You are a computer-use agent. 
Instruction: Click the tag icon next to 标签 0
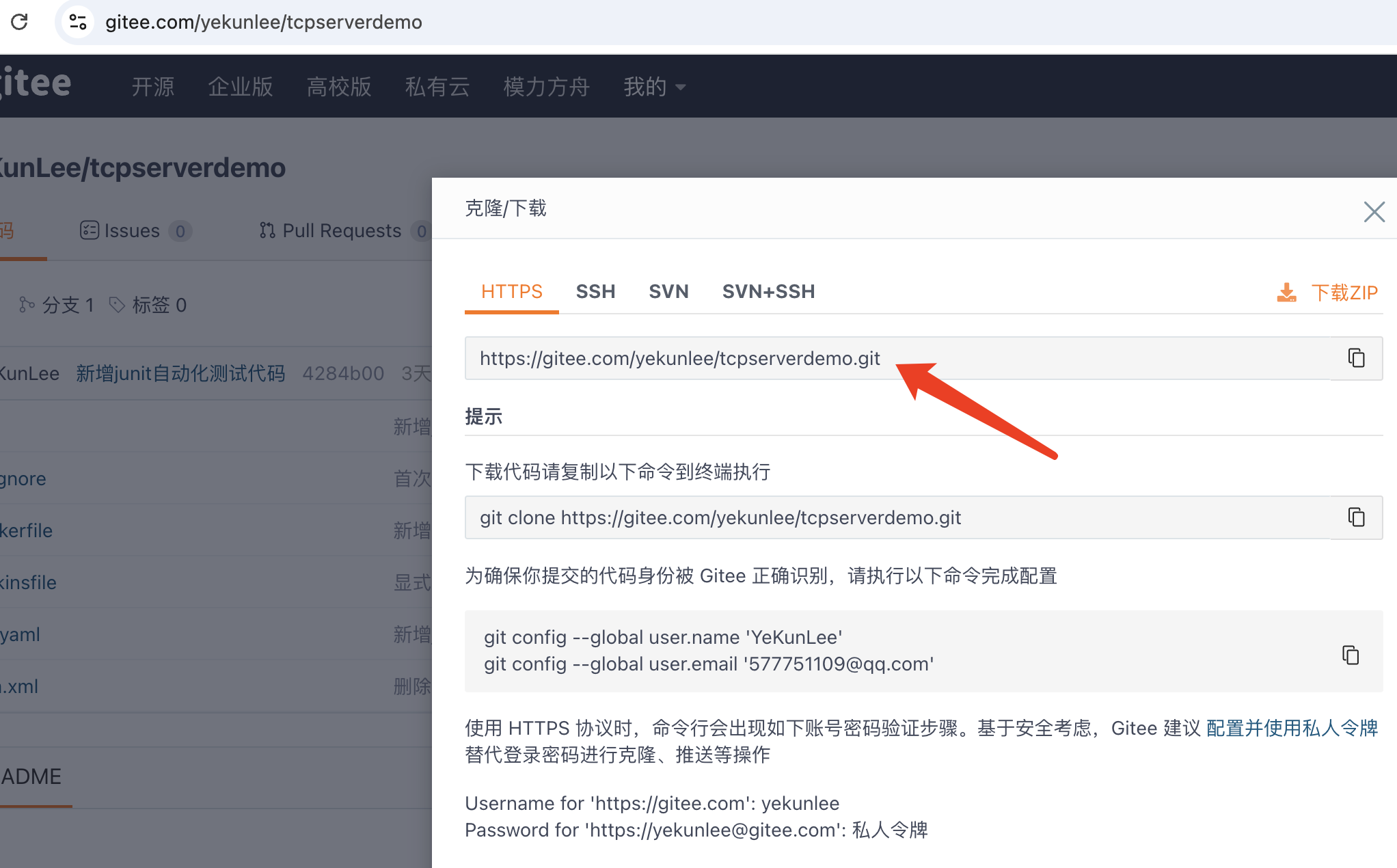pos(117,305)
